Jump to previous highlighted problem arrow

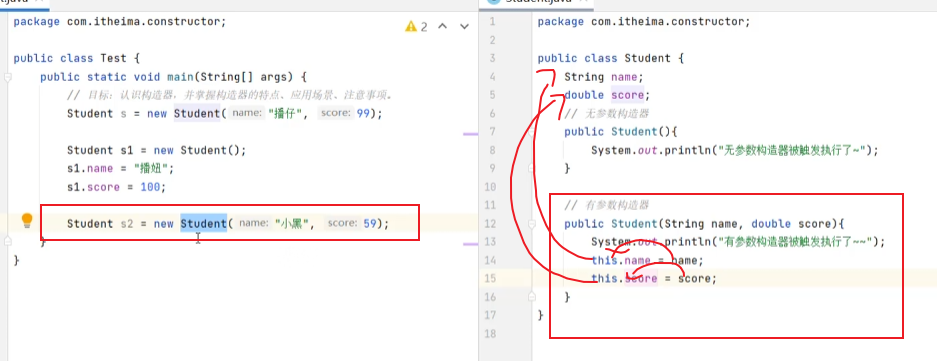443,26
